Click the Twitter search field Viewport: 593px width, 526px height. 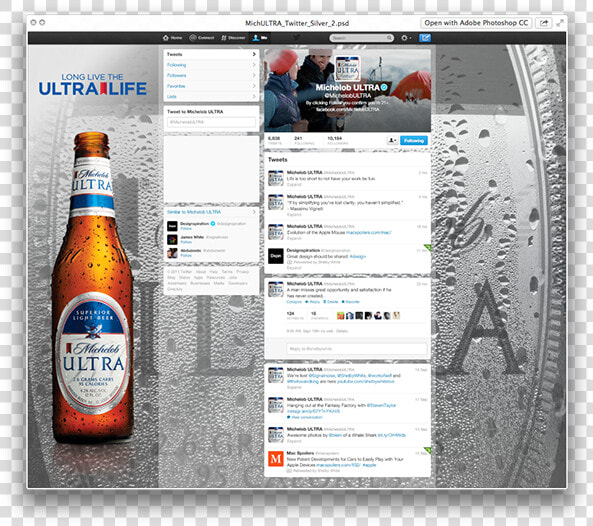(x=361, y=38)
